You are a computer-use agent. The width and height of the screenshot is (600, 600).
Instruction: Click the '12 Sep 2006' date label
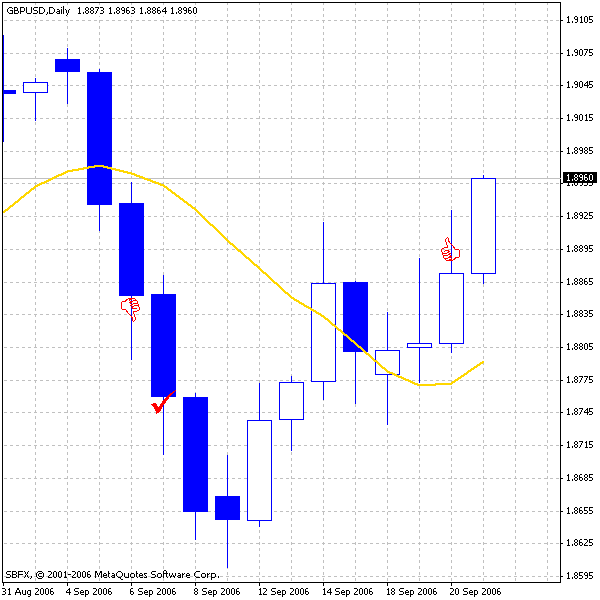283,592
